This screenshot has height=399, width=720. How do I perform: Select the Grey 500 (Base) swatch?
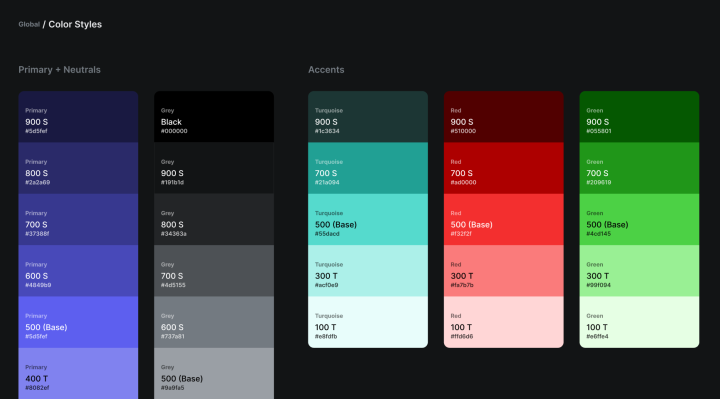click(x=214, y=373)
